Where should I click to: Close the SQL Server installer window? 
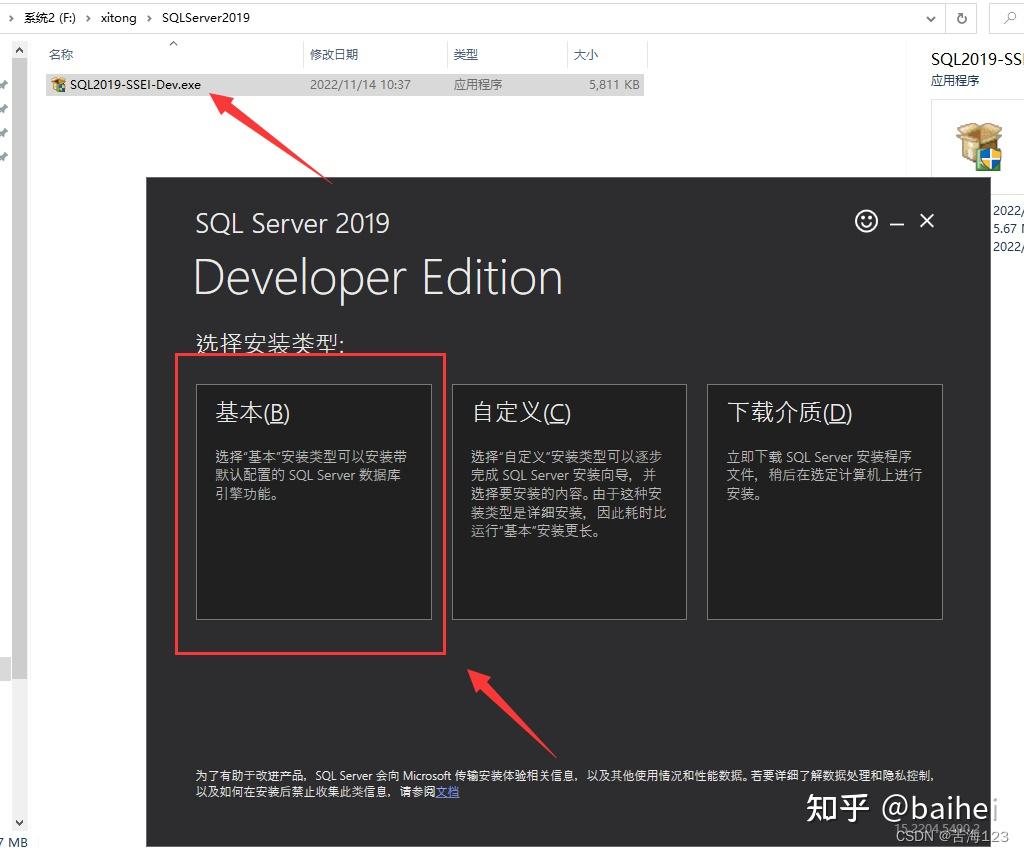[927, 221]
